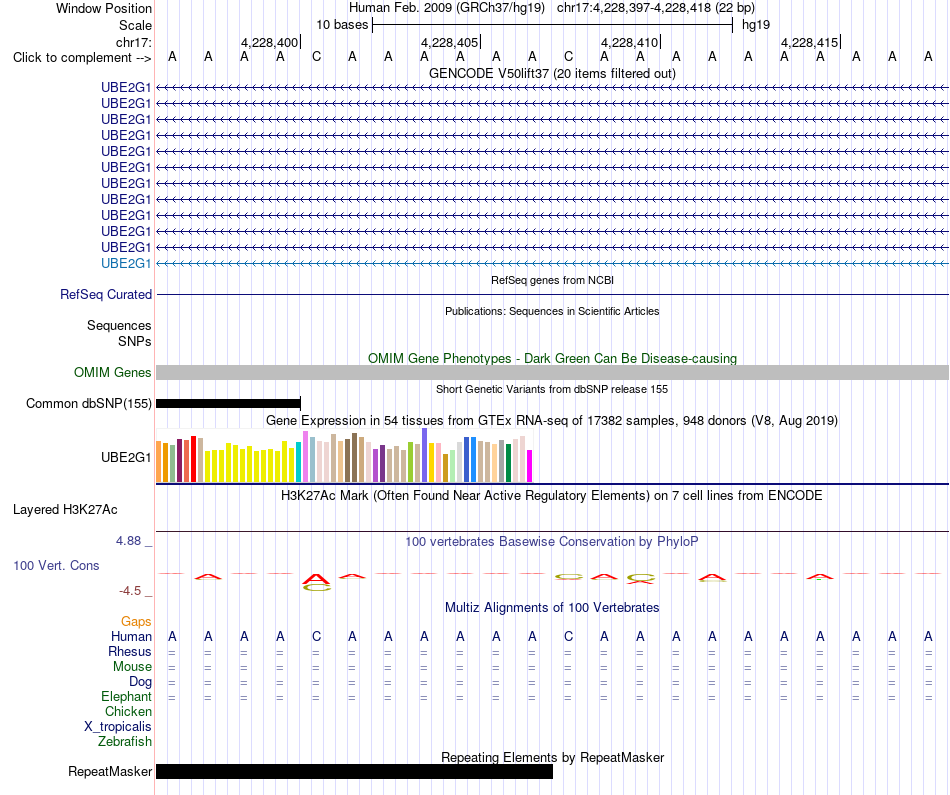This screenshot has height=795, width=950.
Task: Click the Dog species row label
Action: 140,682
